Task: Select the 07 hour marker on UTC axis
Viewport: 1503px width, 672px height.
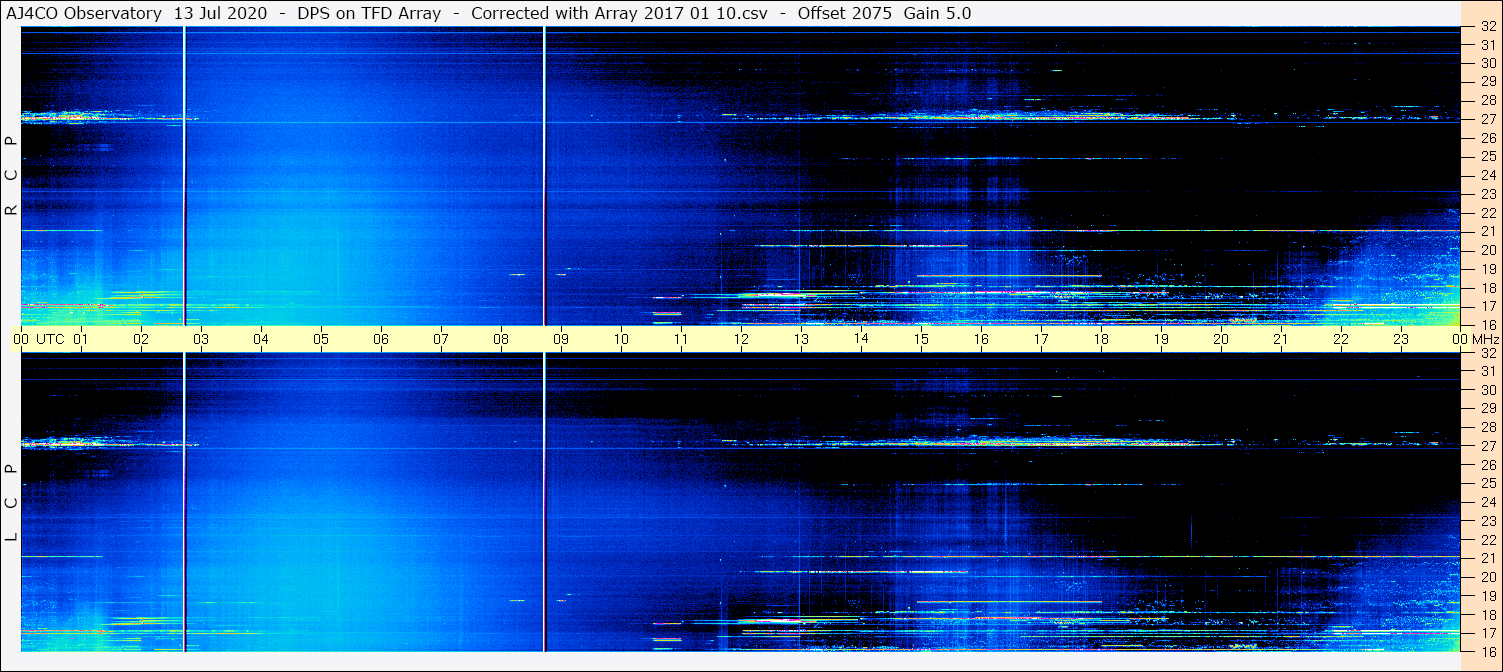Action: (441, 339)
